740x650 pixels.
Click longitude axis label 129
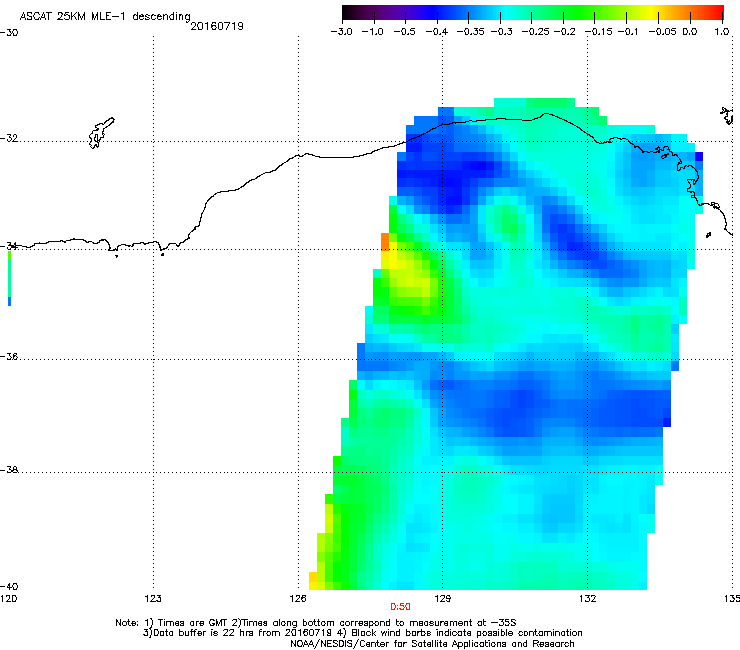[442, 599]
